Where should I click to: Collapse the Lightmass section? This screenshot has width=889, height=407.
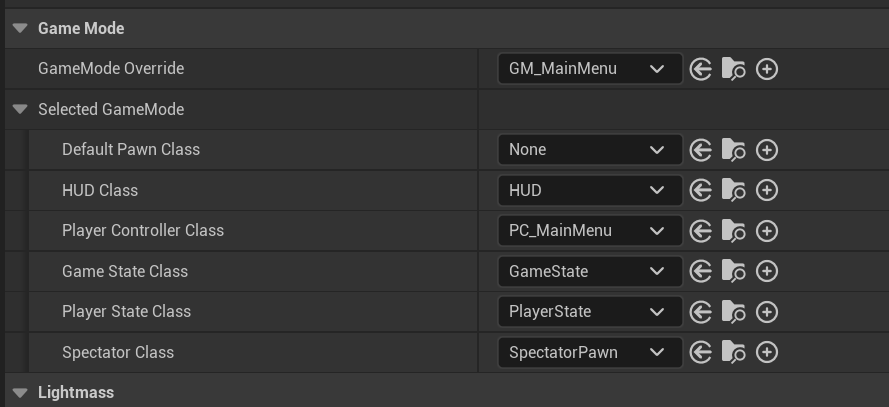pos(20,392)
